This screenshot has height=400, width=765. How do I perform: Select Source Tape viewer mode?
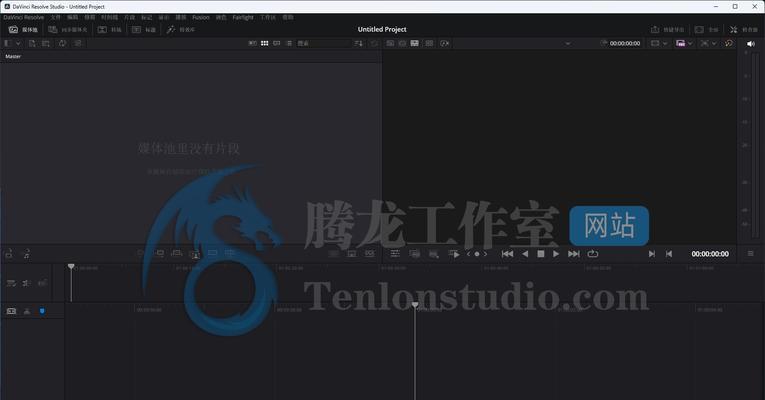402,43
